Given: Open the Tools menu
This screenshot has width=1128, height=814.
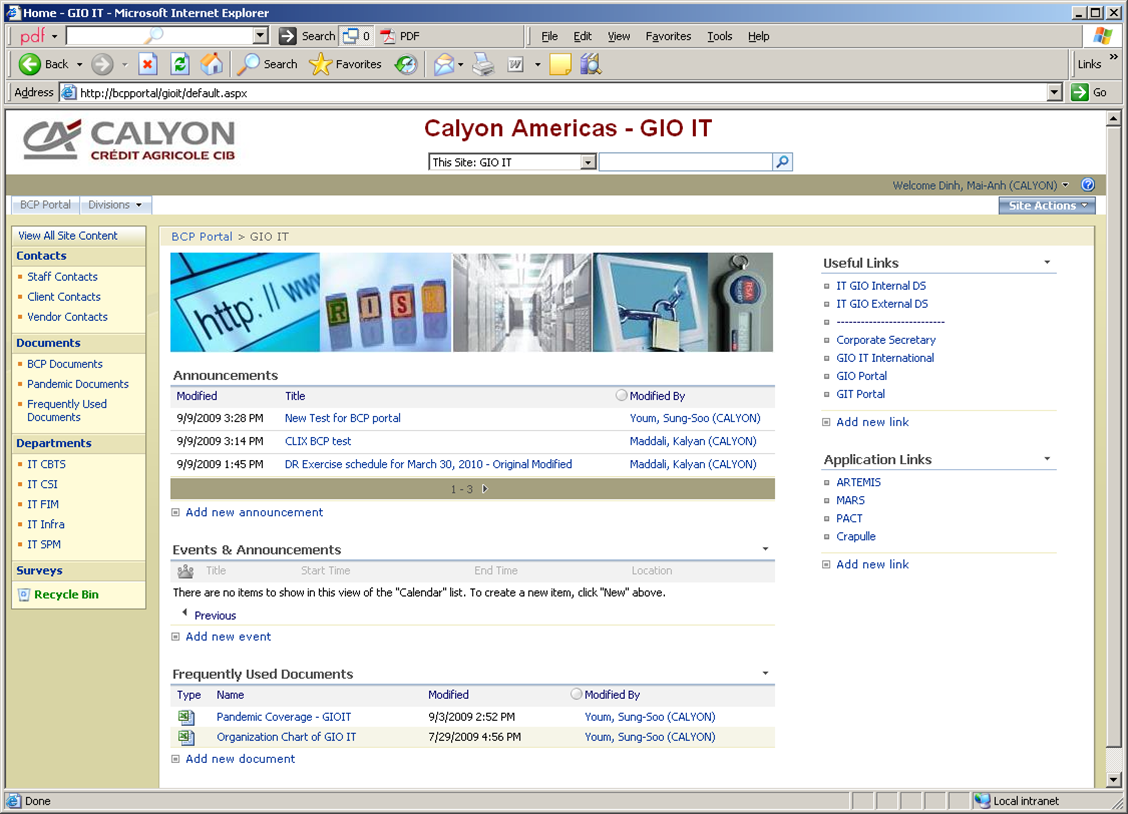Looking at the screenshot, I should [x=719, y=36].
